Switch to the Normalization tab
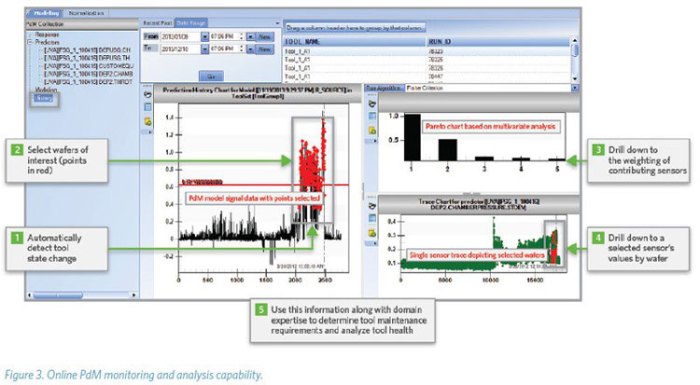 pyautogui.click(x=86, y=13)
